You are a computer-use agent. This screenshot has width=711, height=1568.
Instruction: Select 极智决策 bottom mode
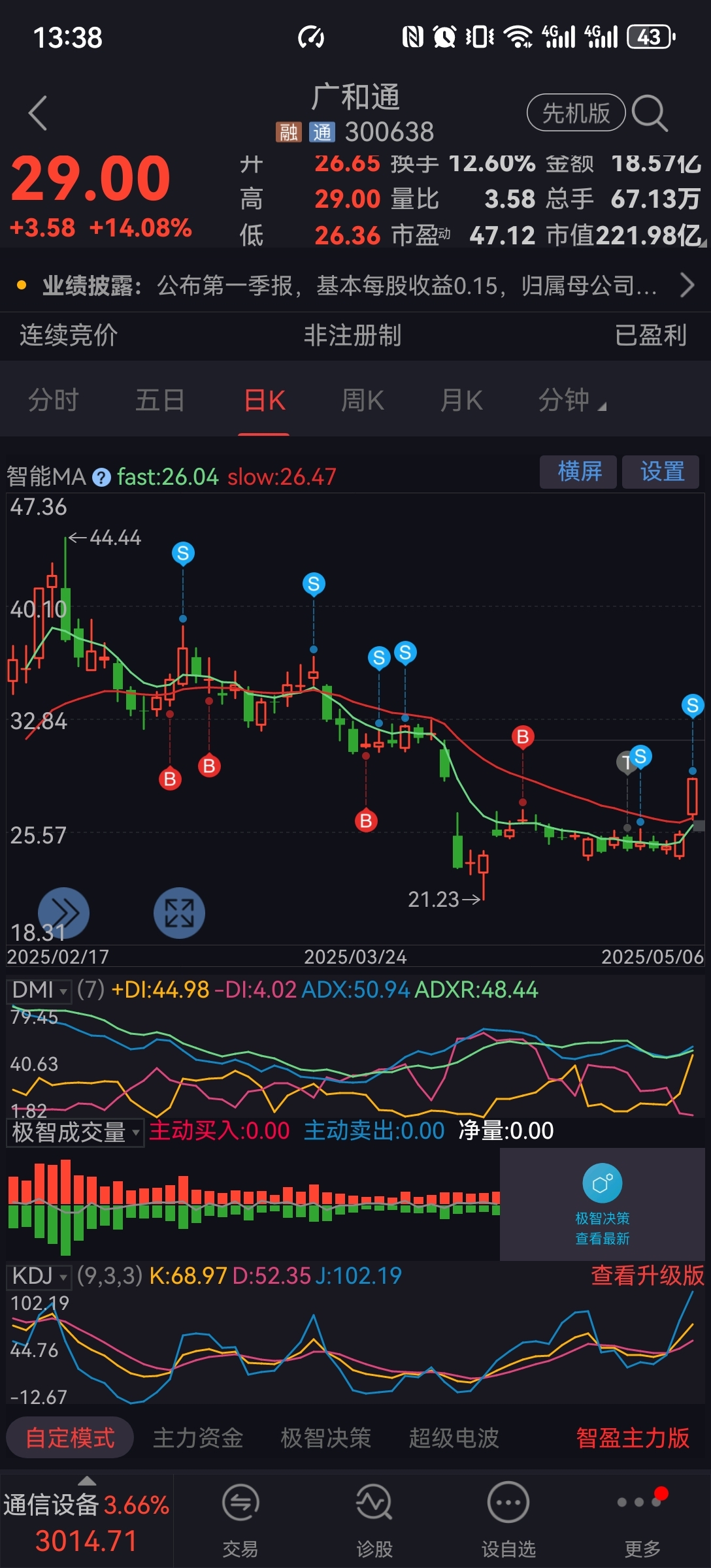[x=325, y=1437]
